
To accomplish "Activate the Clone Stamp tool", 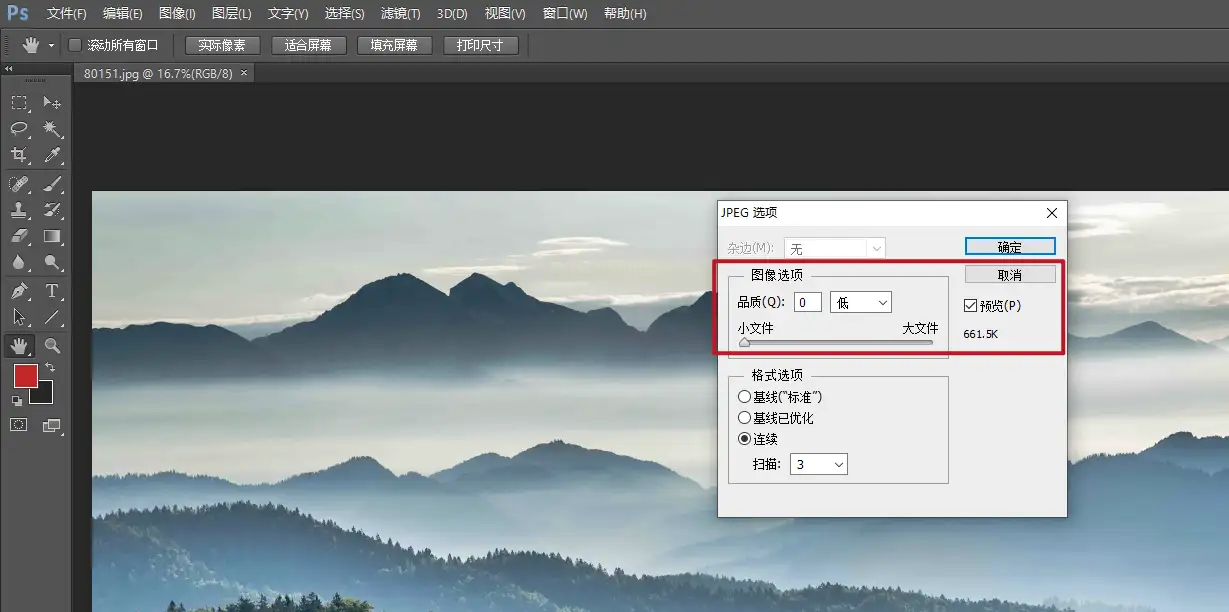I will 18,210.
